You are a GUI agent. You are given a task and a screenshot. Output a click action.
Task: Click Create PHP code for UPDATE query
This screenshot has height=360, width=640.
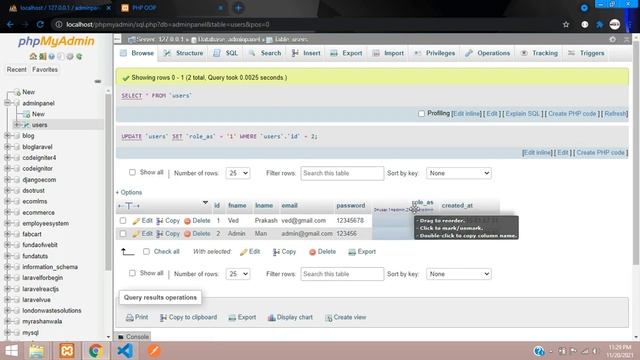coord(600,153)
